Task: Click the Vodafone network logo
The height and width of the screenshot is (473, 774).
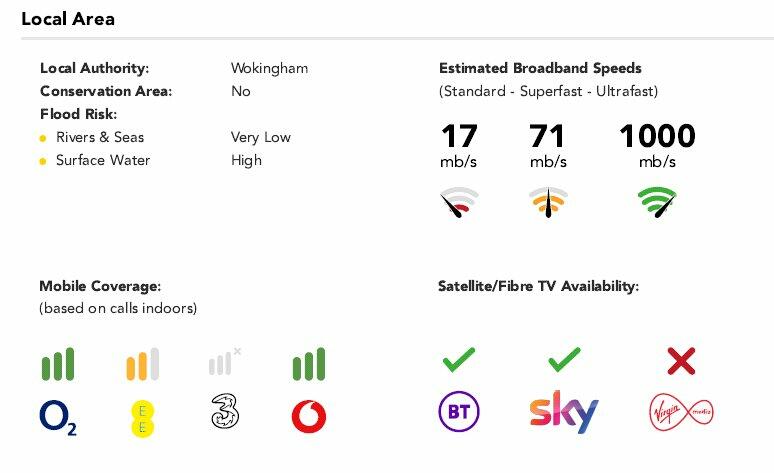Action: point(308,416)
